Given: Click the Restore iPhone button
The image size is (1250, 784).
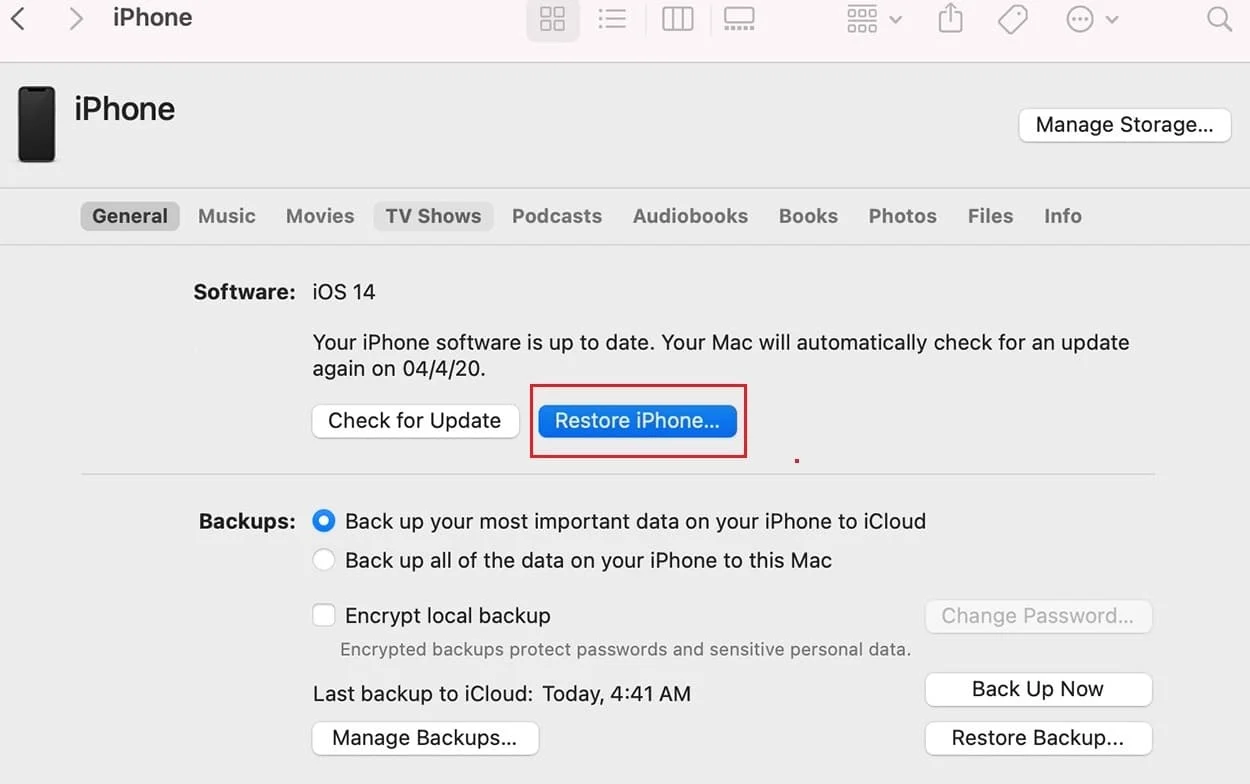Looking at the screenshot, I should pos(637,421).
